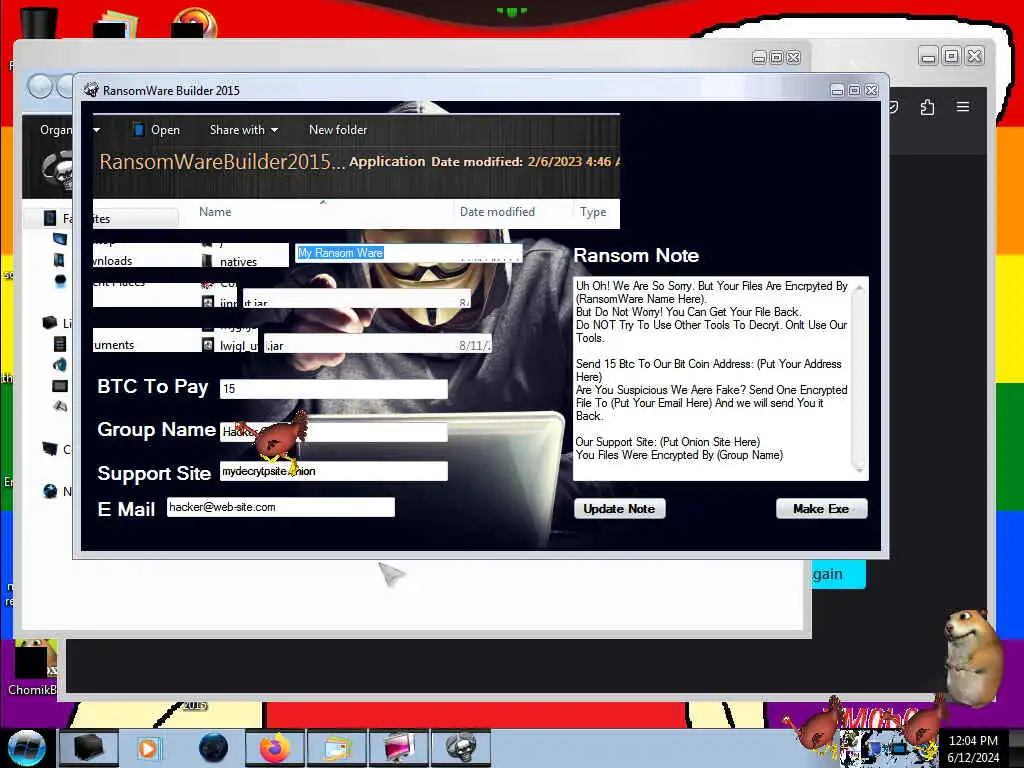1024x768 pixels.
Task: Click the RansomWareBuilder2015 file name text
Action: tap(222, 161)
